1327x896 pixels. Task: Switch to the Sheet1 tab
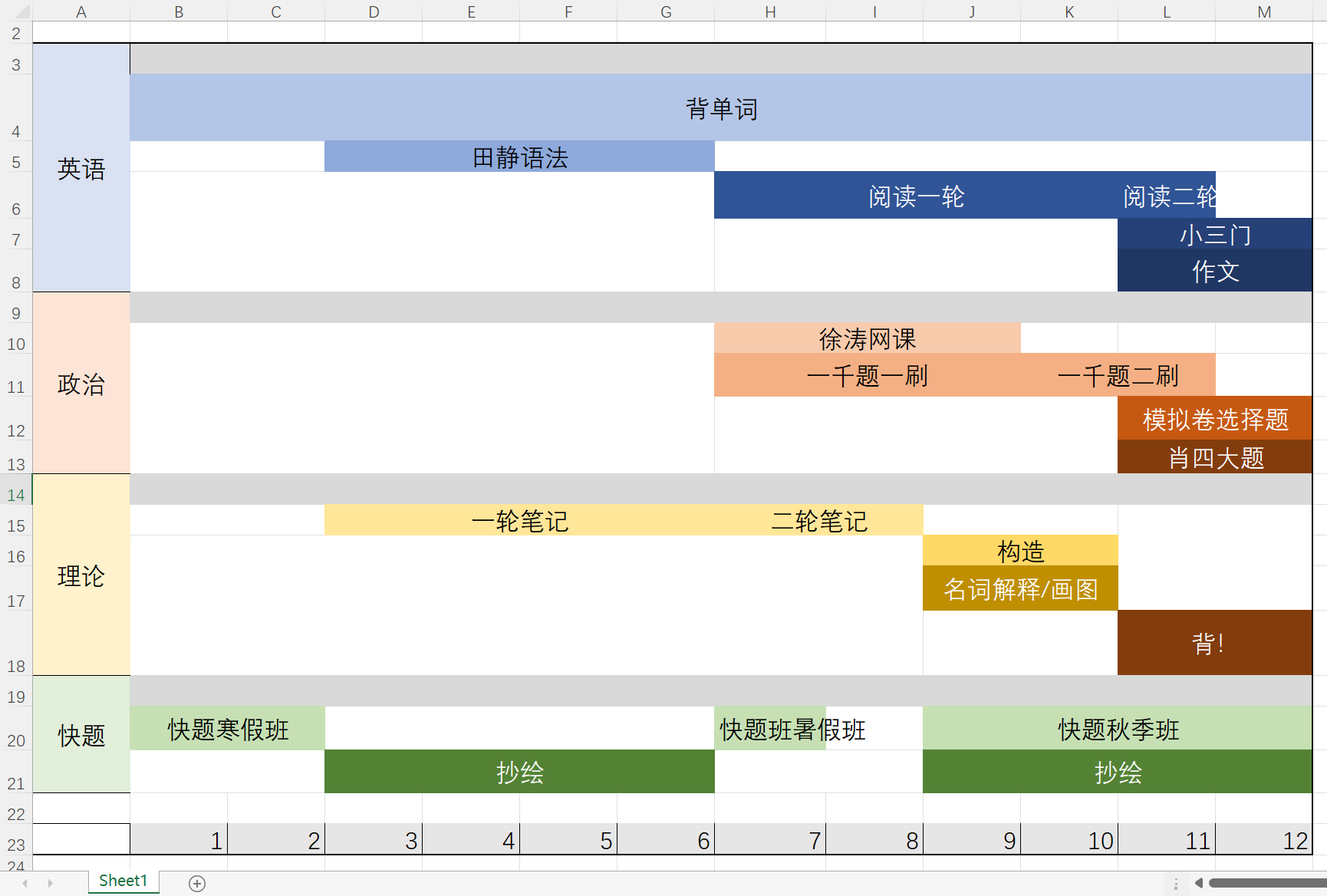[123, 881]
